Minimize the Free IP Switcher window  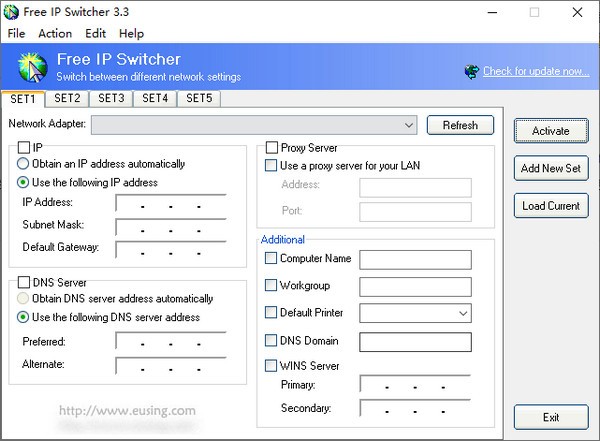click(x=492, y=13)
